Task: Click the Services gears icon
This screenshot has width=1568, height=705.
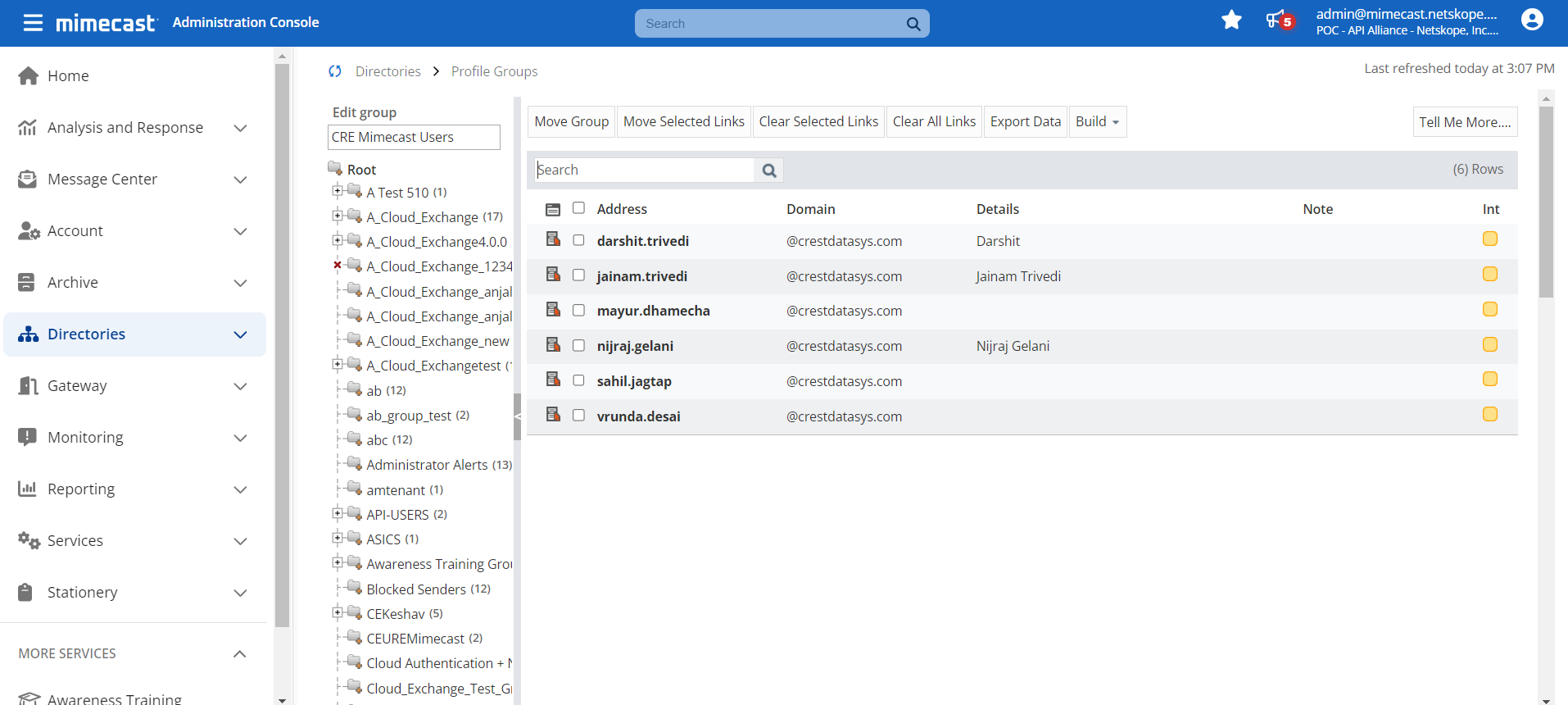Action: [29, 540]
